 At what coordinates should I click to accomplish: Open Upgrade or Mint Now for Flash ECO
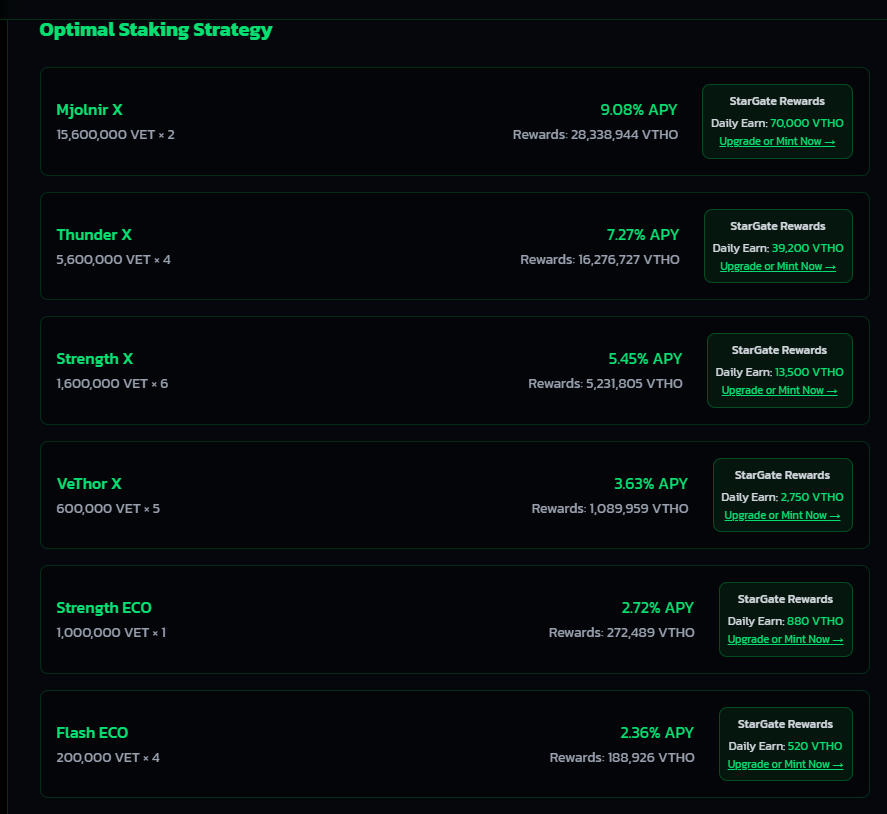(x=786, y=763)
